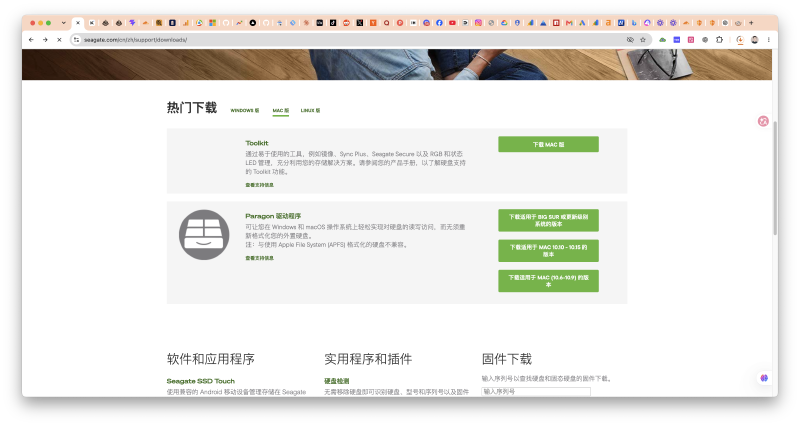Open the Toolkit title link
Viewport: 800px width, 426px height.
point(257,143)
